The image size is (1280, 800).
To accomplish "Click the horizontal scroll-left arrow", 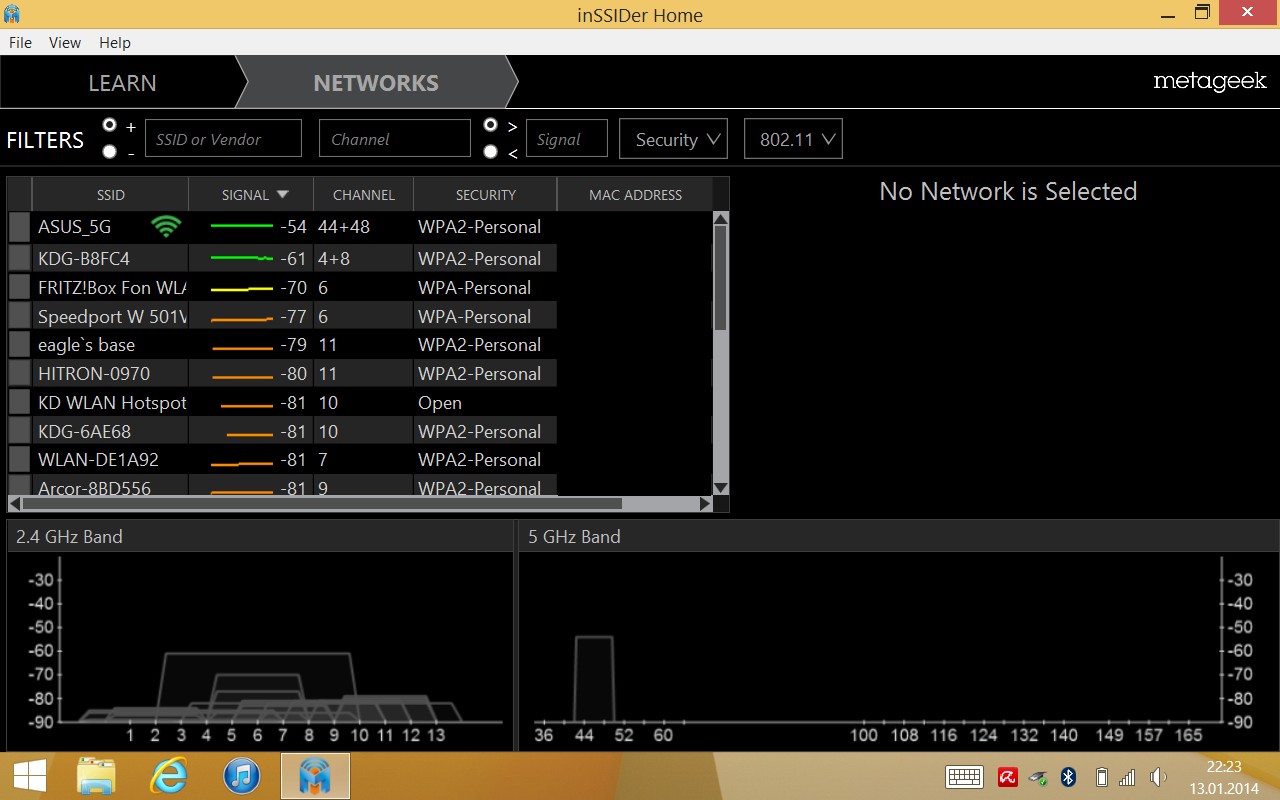I will click(x=14, y=504).
